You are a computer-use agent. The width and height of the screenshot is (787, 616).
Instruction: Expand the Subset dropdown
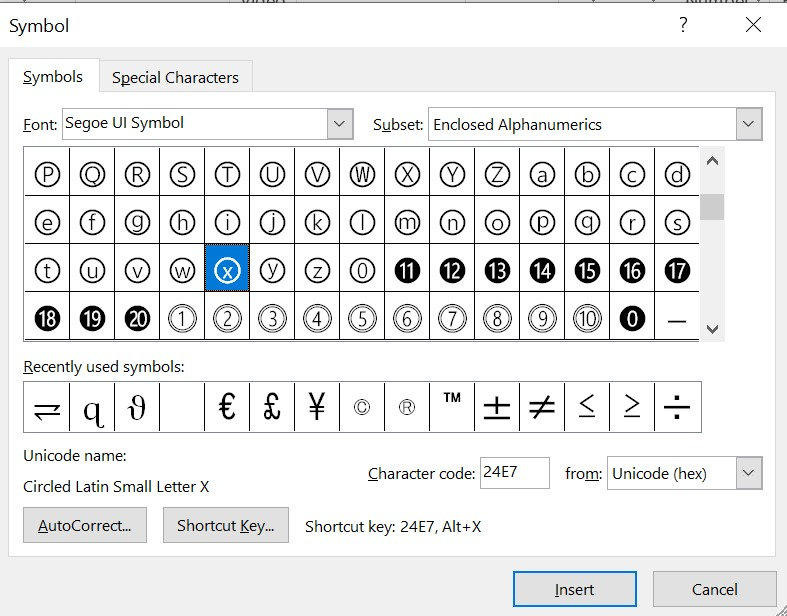coord(749,125)
